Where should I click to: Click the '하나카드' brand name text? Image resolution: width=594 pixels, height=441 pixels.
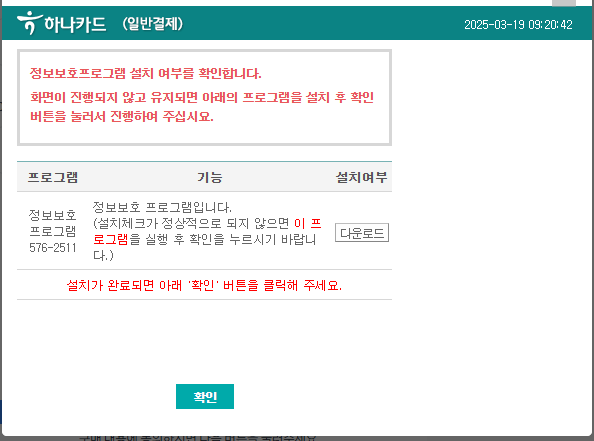(x=75, y=24)
